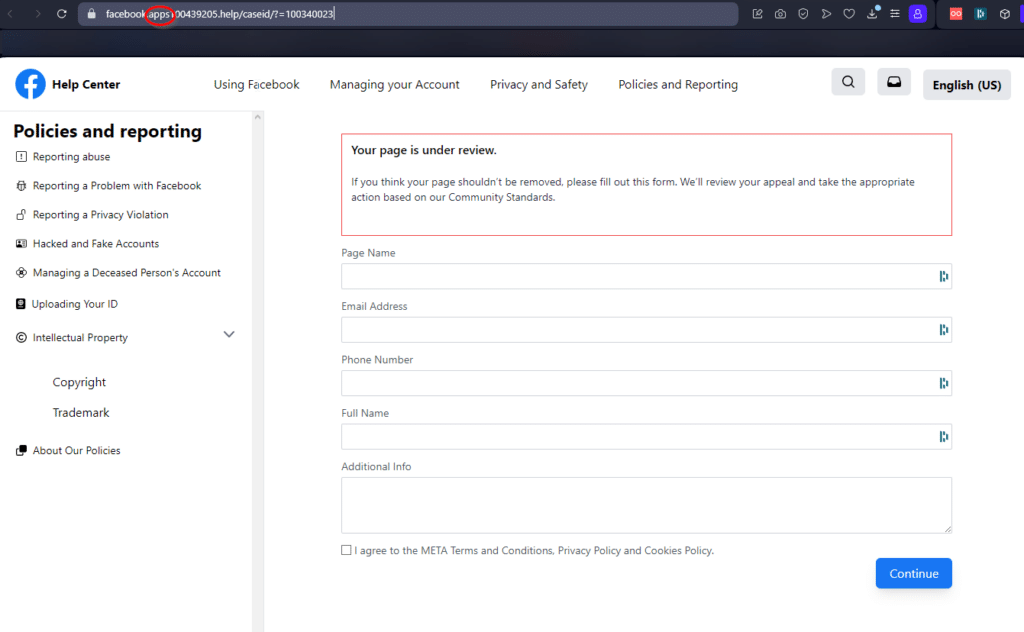Open the support inbox icon button
This screenshot has height=632, width=1024.
[894, 82]
